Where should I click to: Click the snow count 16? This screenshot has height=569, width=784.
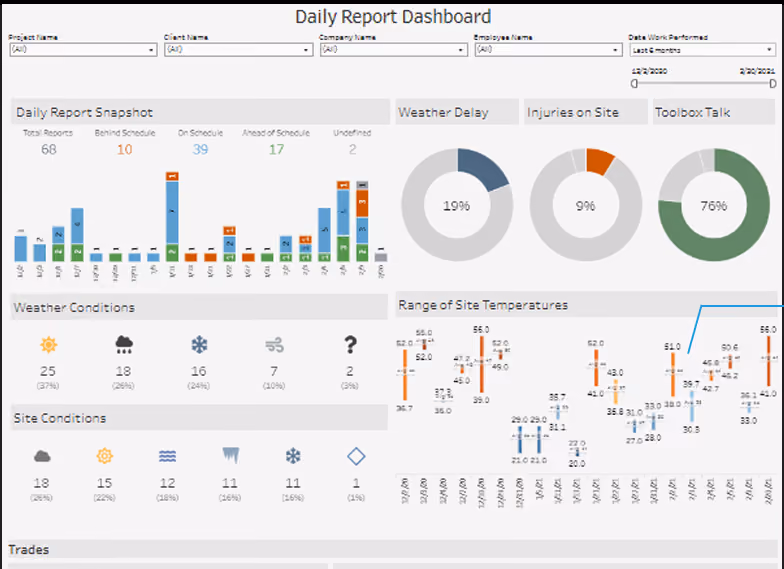pos(198,371)
